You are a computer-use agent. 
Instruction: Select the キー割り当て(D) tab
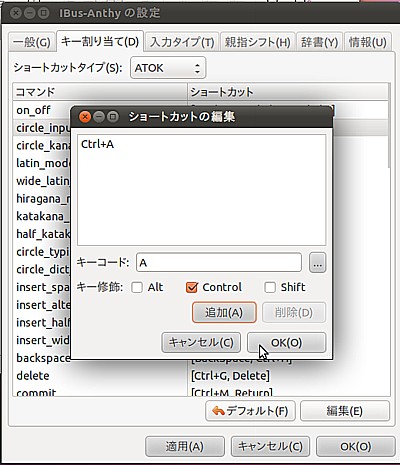(100, 41)
